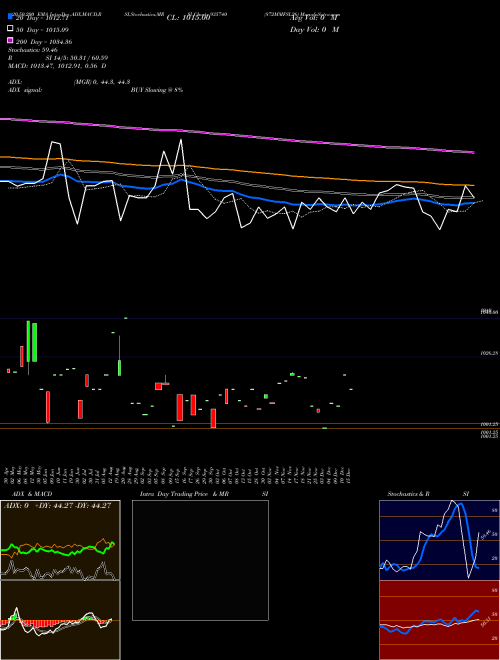Image resolution: width=500 pixels, height=660 pixels.
Task: Click the magenta 200-day moving average line
Action: click(x=236, y=135)
